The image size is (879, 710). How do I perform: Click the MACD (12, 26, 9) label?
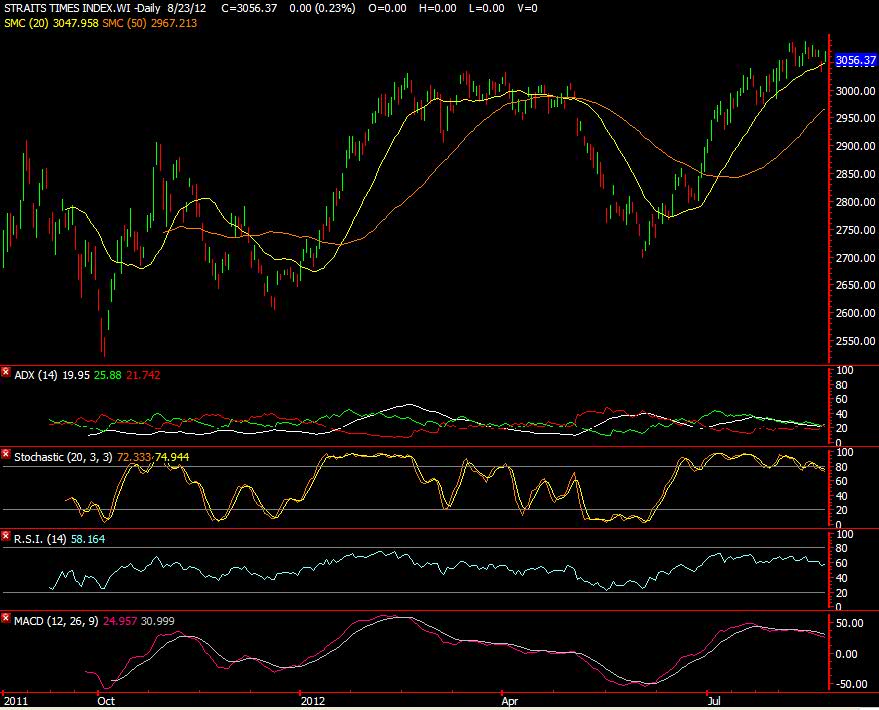click(x=56, y=621)
